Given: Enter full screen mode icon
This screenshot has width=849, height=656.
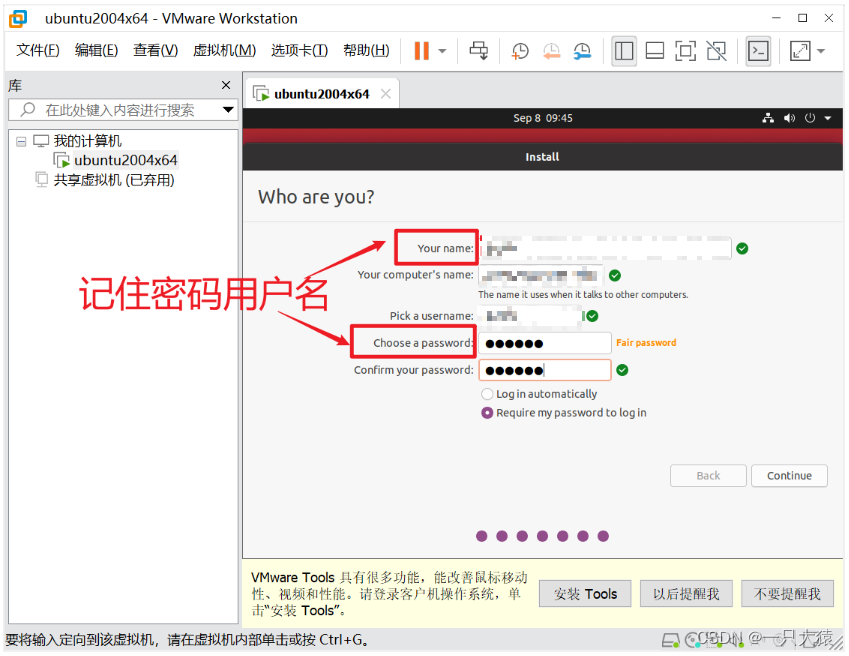Looking at the screenshot, I should tap(685, 51).
